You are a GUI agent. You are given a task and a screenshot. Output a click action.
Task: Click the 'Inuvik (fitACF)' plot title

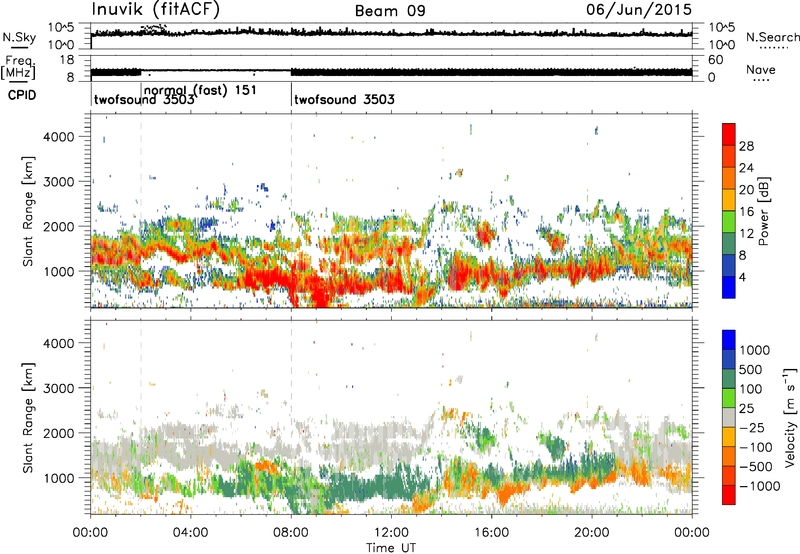[x=156, y=10]
